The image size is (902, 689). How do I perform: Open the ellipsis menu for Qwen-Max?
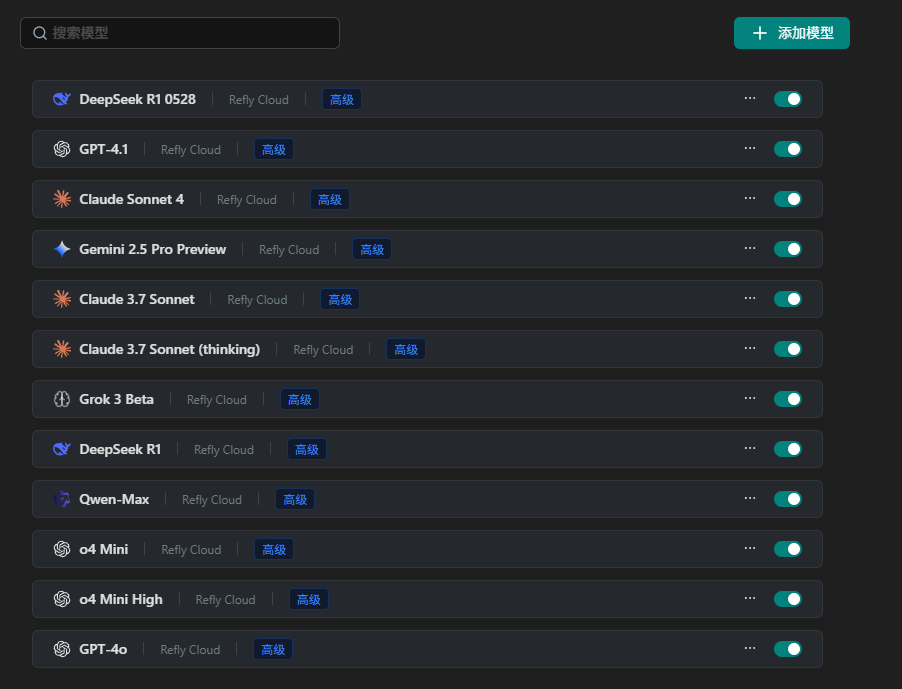[750, 499]
